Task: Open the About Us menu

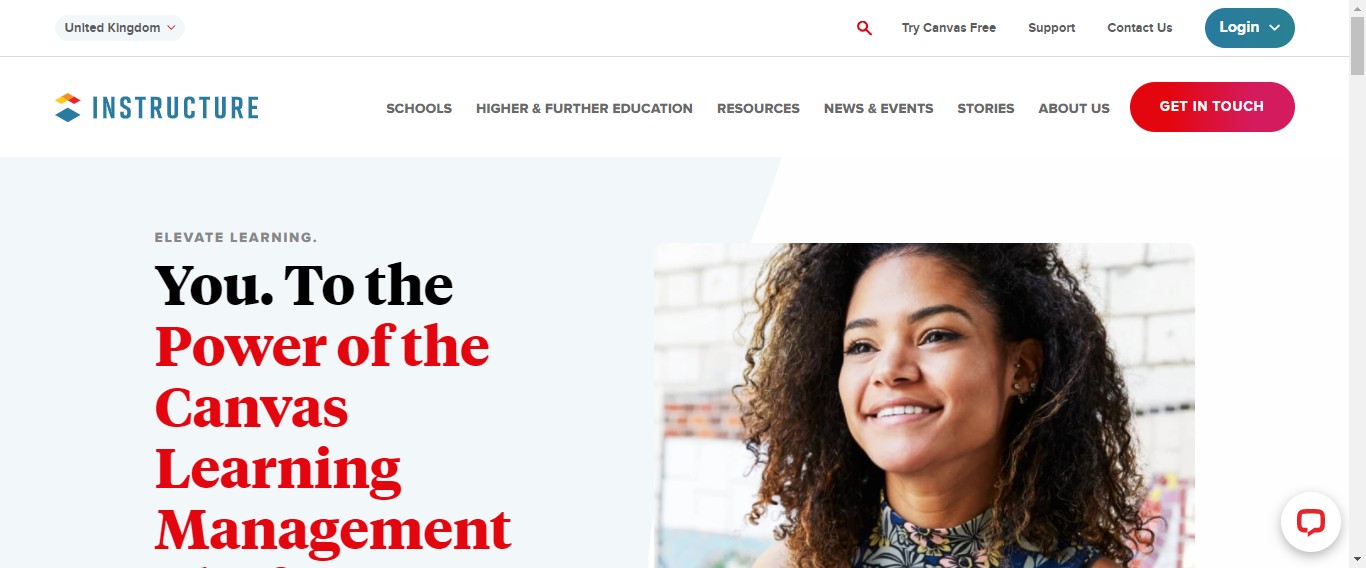Action: [1074, 108]
